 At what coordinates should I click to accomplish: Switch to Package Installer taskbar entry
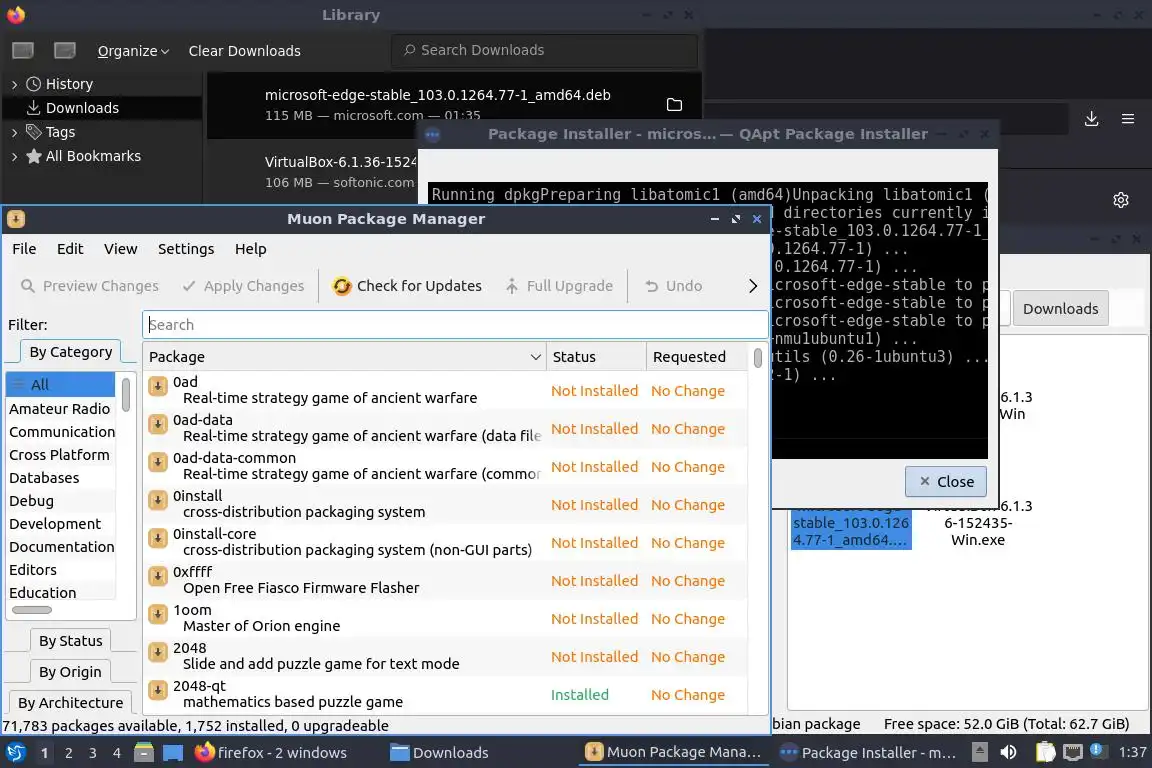click(x=868, y=753)
